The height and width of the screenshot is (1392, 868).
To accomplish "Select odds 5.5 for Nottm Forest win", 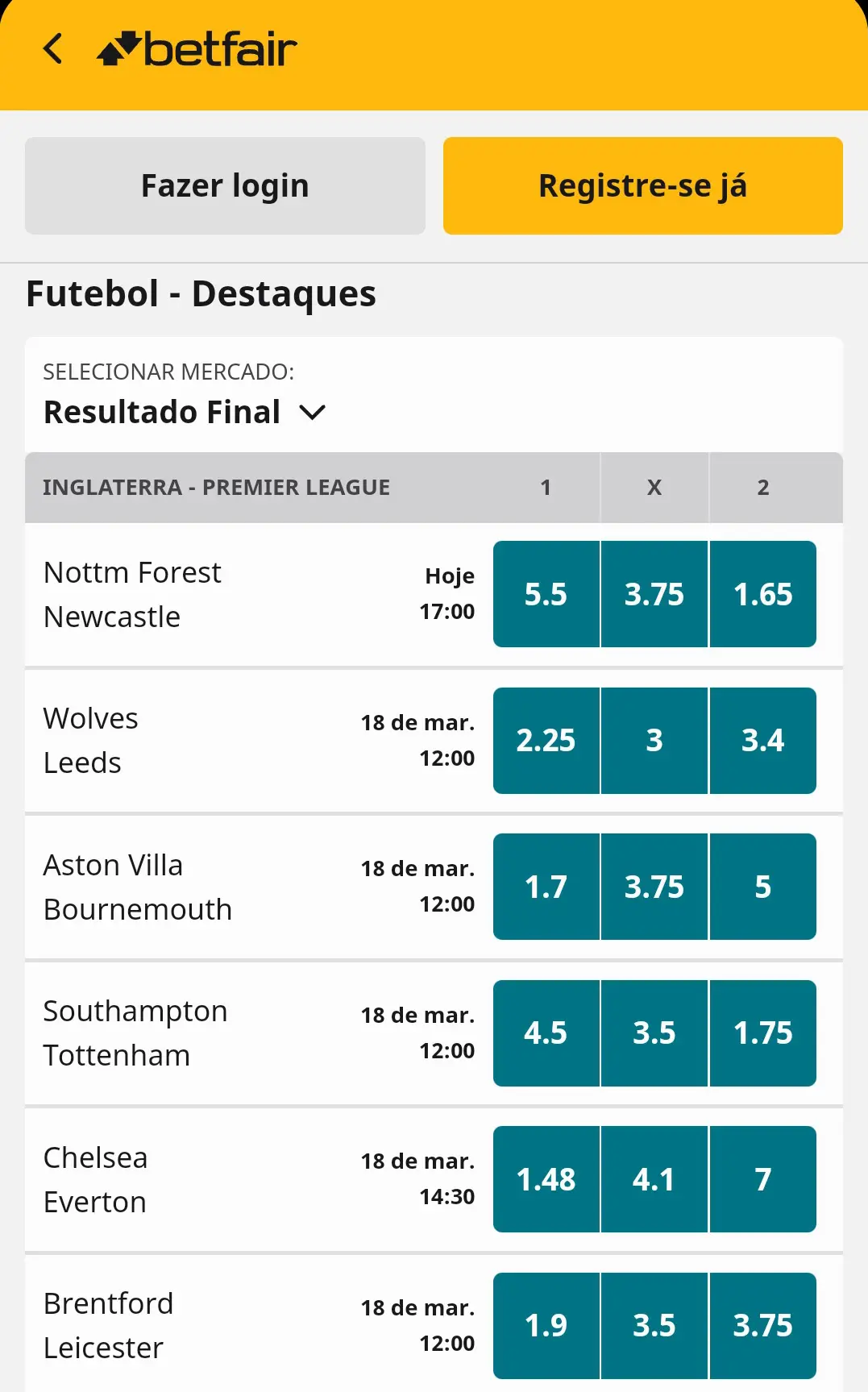I will tap(546, 594).
